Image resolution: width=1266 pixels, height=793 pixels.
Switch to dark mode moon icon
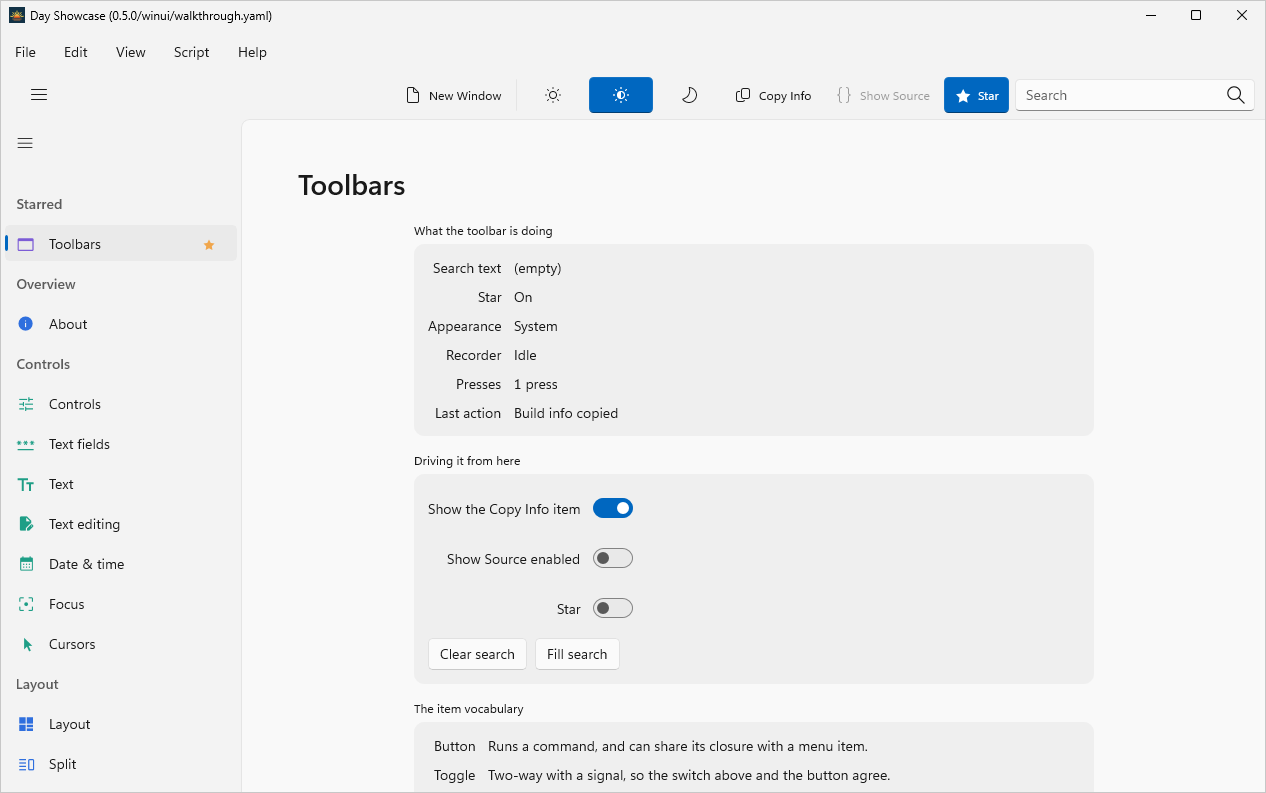689,95
